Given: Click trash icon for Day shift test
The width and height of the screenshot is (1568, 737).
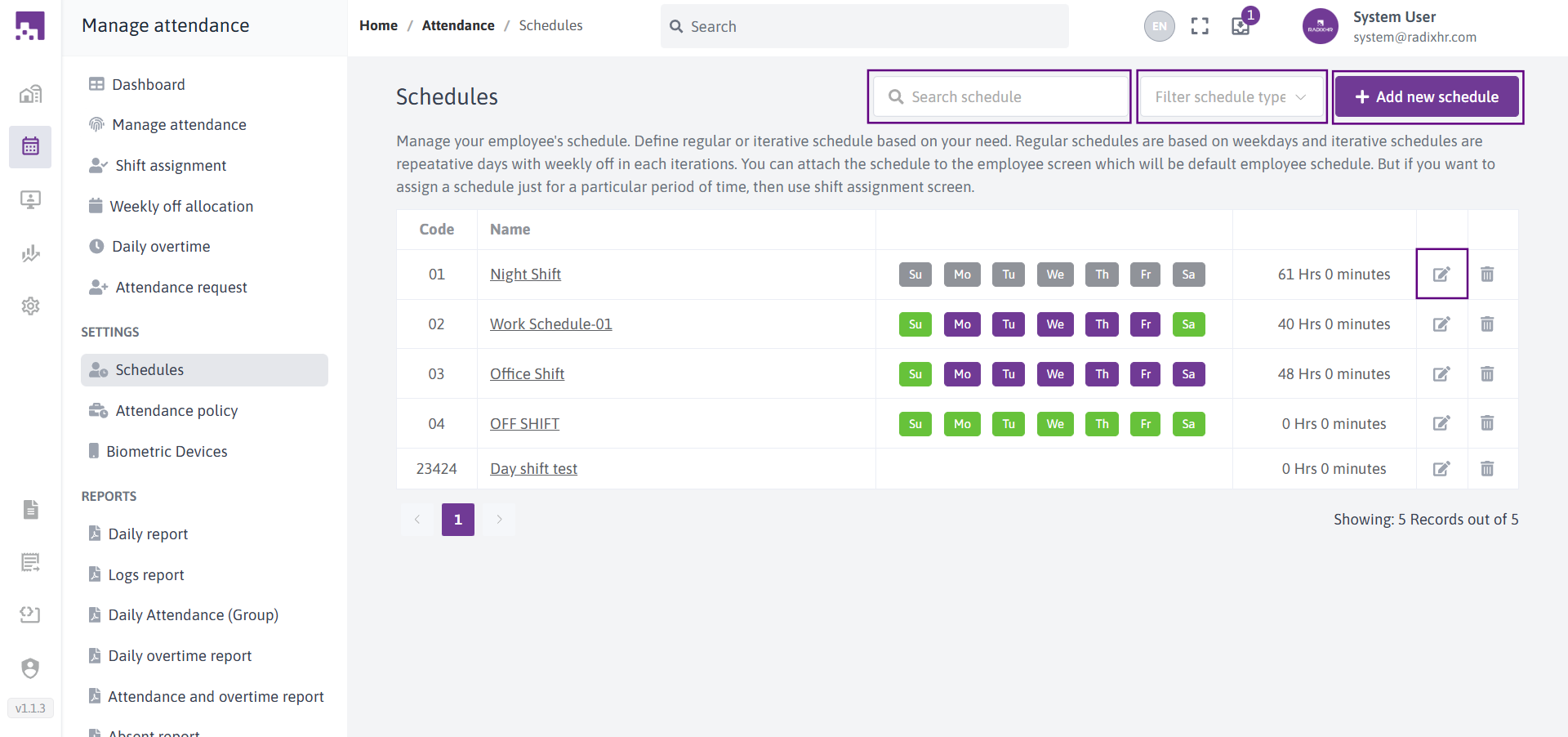Looking at the screenshot, I should point(1487,469).
